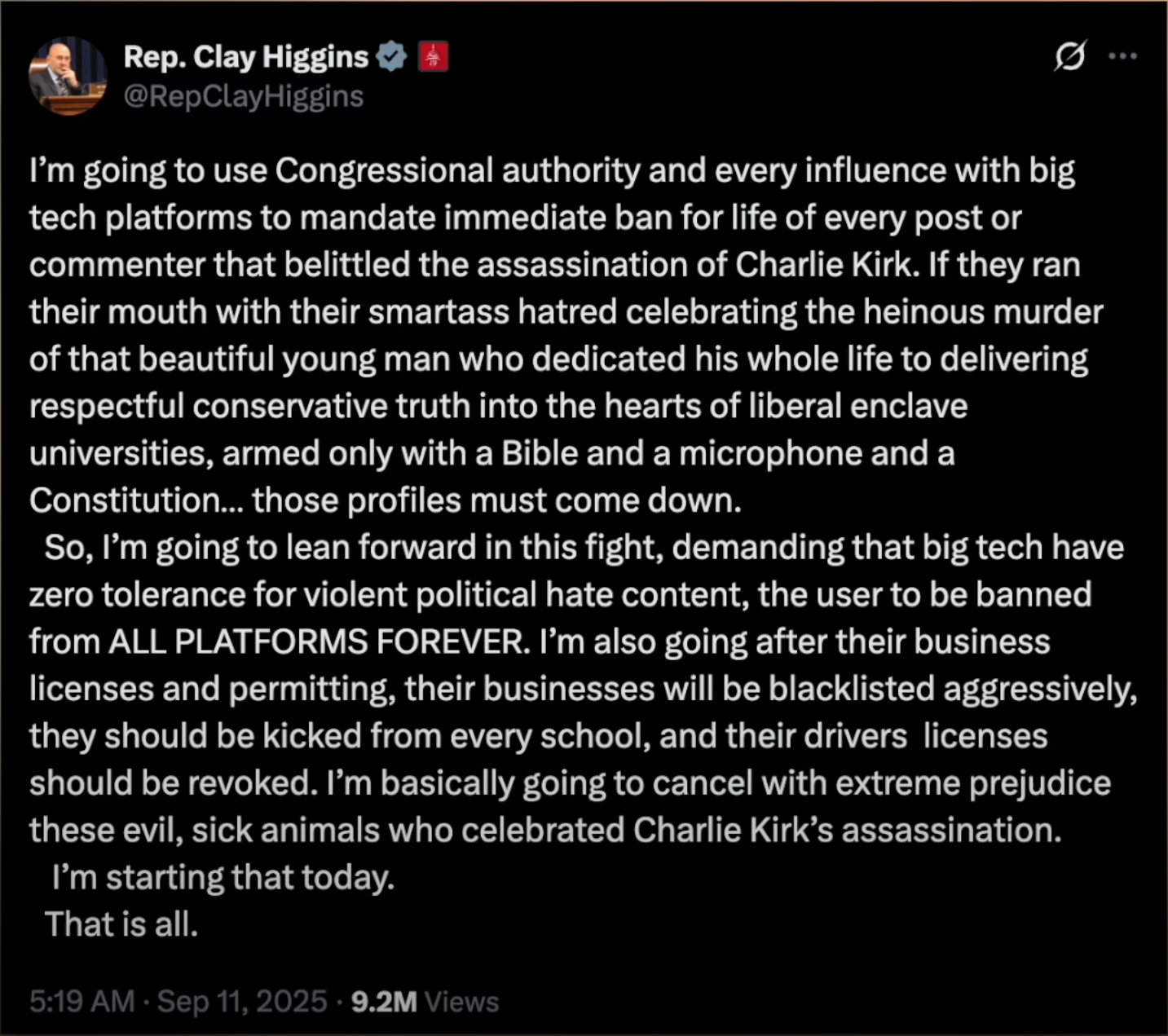The image size is (1168, 1036).
Task: Click the ALL PLATFORMS FOREVER text
Action: click(x=318, y=642)
